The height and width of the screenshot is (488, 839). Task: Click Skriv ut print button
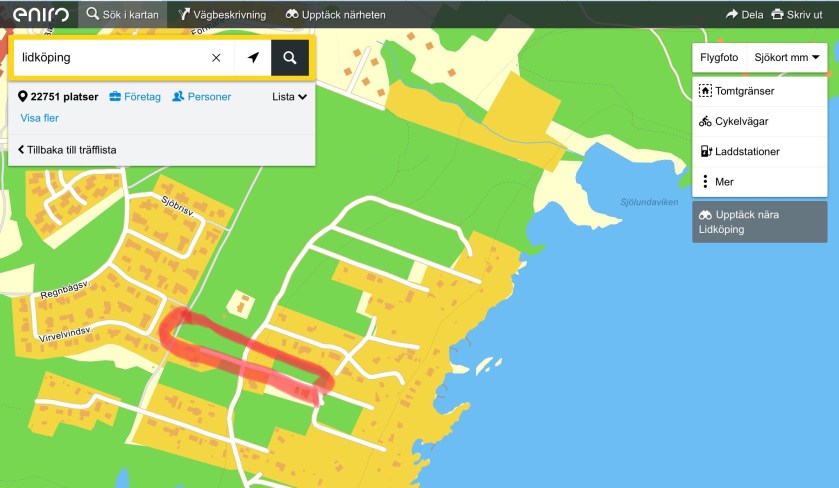pos(804,14)
